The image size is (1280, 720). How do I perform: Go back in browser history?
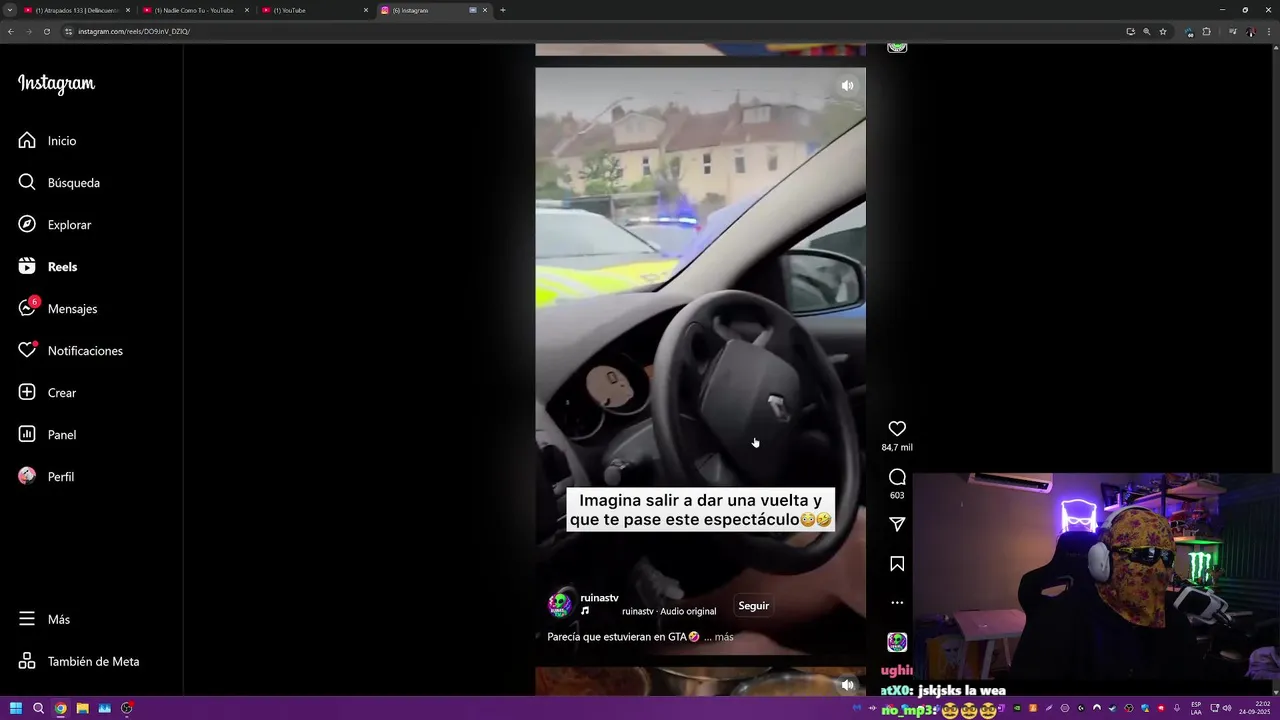(10, 31)
